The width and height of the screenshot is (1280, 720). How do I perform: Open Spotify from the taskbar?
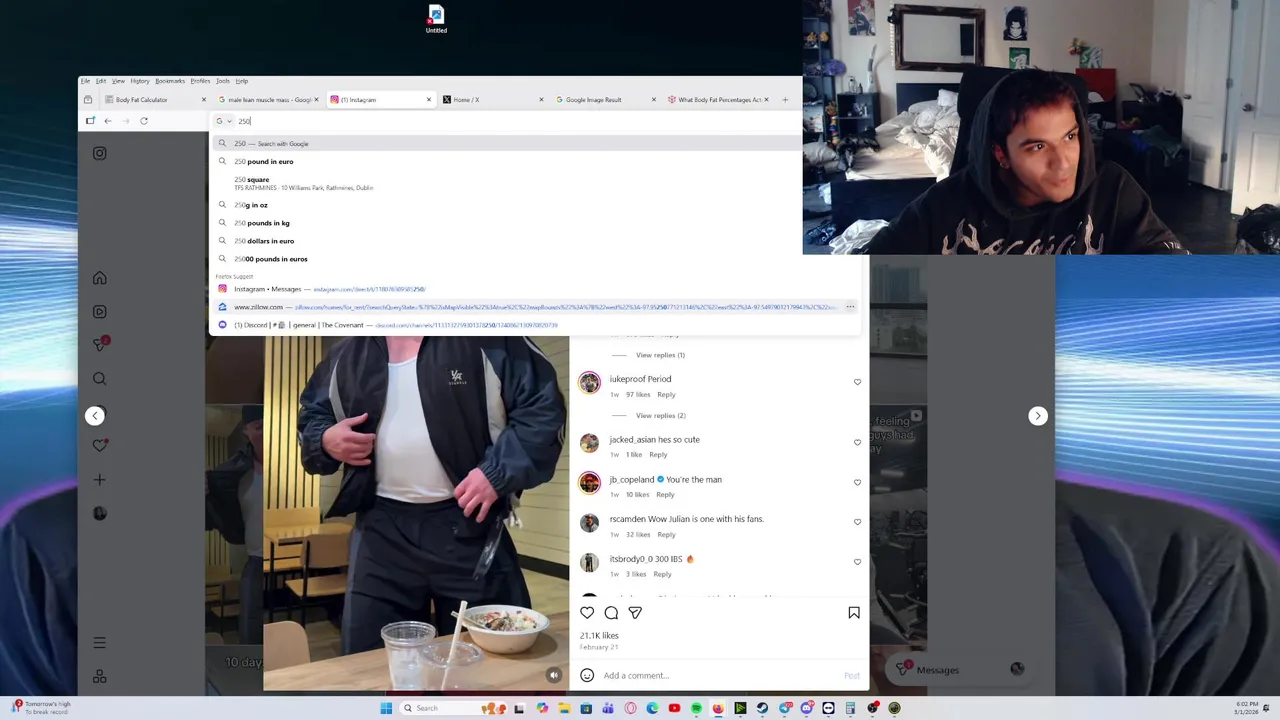point(696,708)
